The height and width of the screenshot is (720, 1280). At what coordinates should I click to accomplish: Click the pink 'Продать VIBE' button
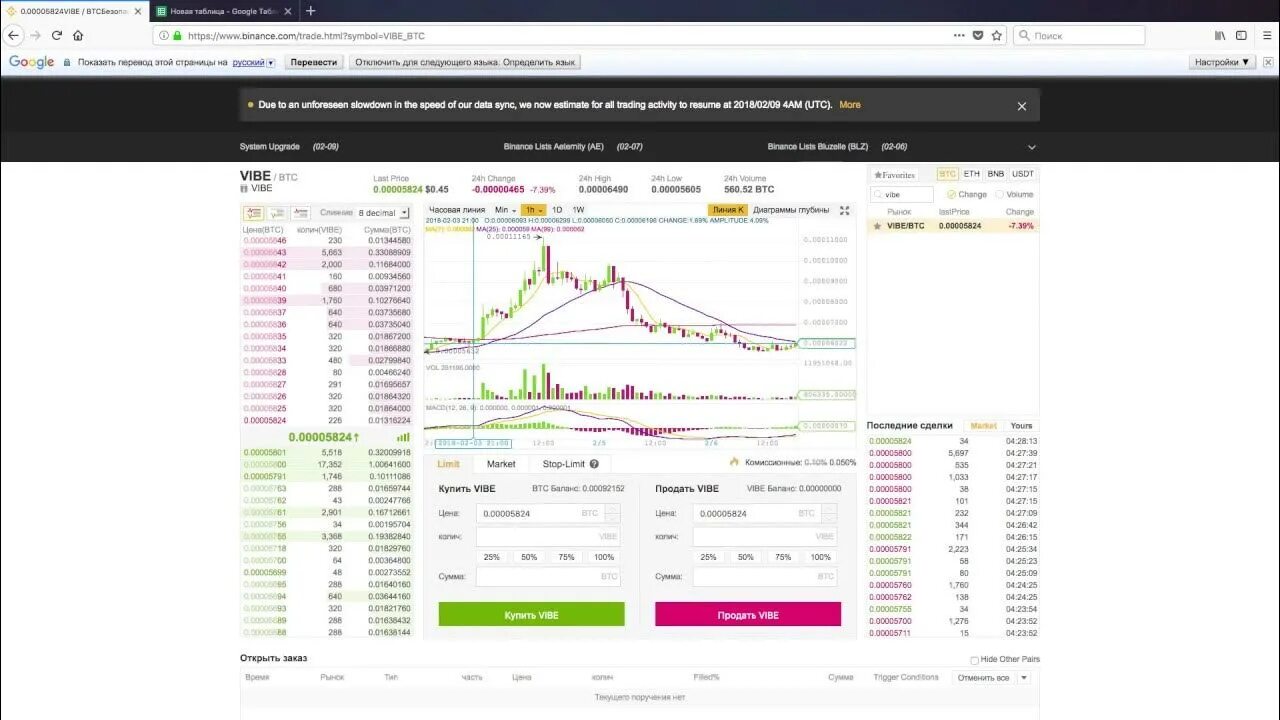coord(748,615)
